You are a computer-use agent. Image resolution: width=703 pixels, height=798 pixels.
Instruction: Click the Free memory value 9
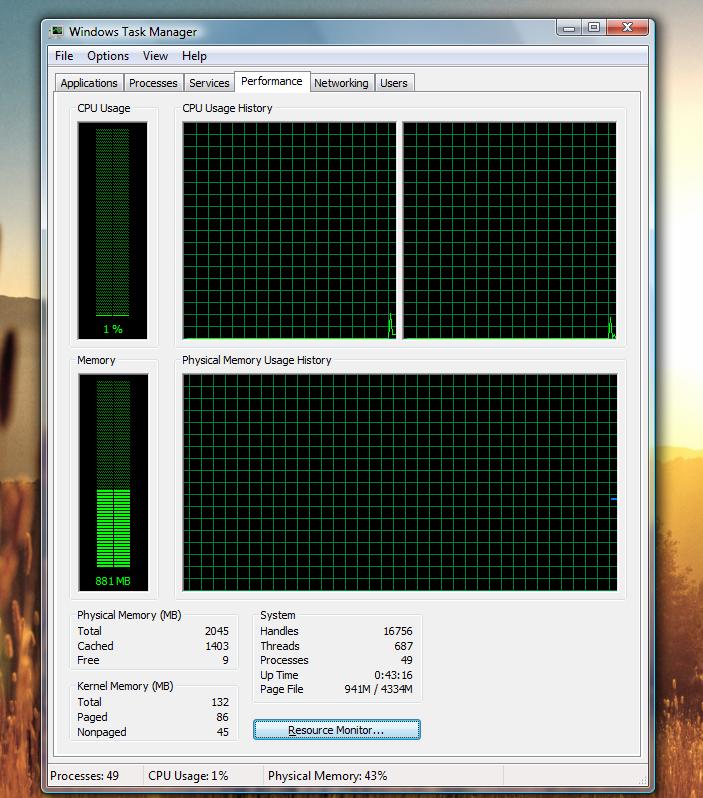225,660
